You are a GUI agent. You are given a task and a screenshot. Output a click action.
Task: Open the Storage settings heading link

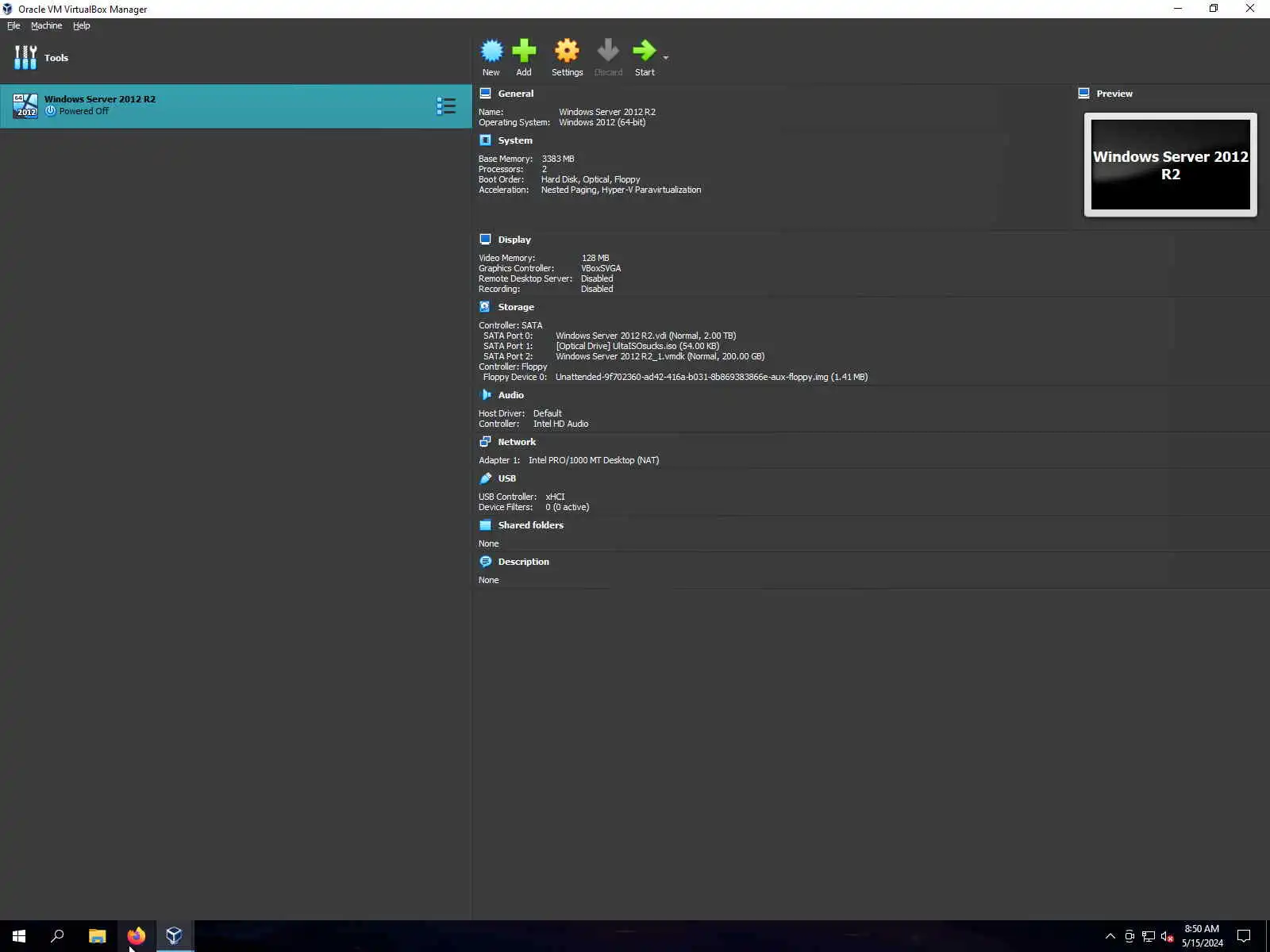point(516,307)
